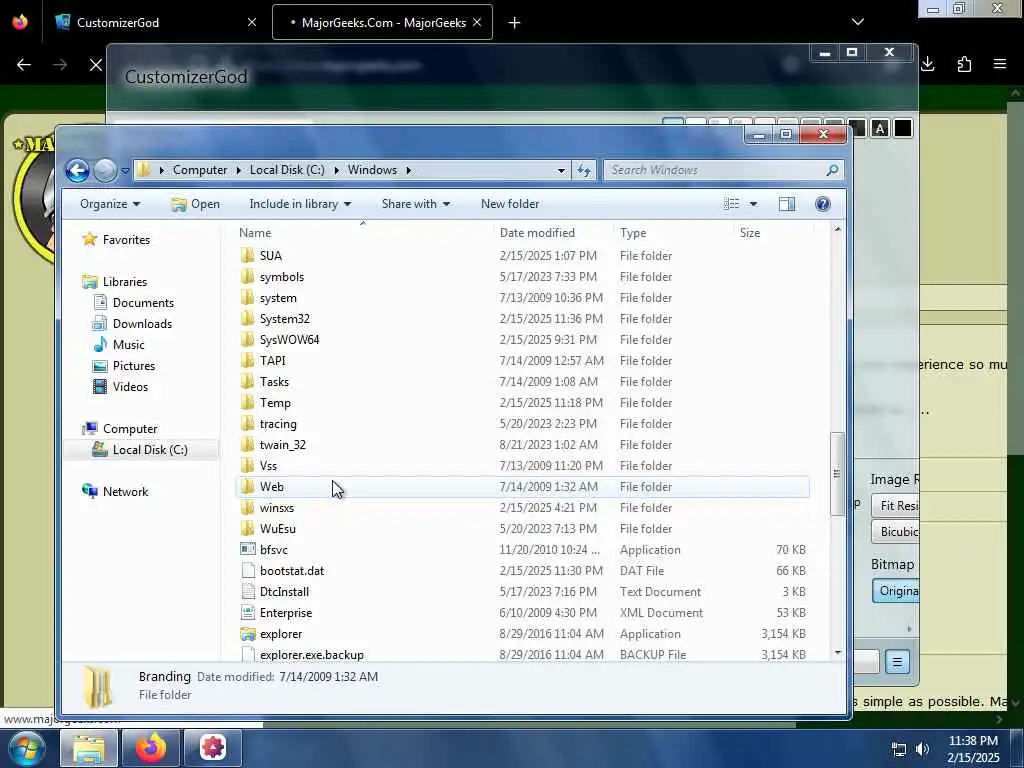
Task: Click the file list scroll down arrow
Action: [x=838, y=652]
